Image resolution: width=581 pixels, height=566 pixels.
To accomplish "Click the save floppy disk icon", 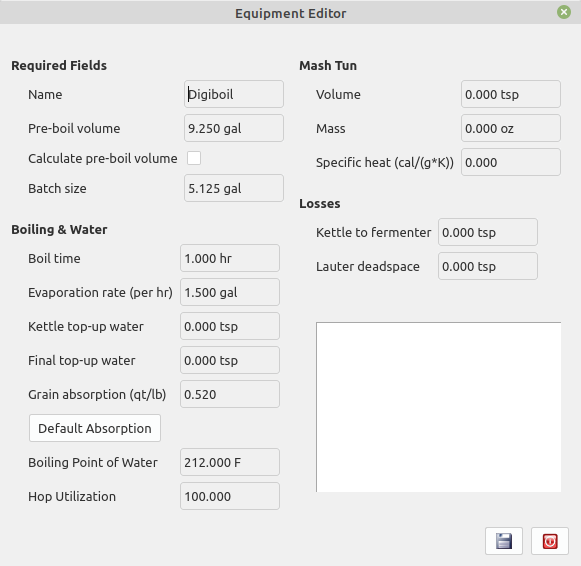I will [504, 541].
